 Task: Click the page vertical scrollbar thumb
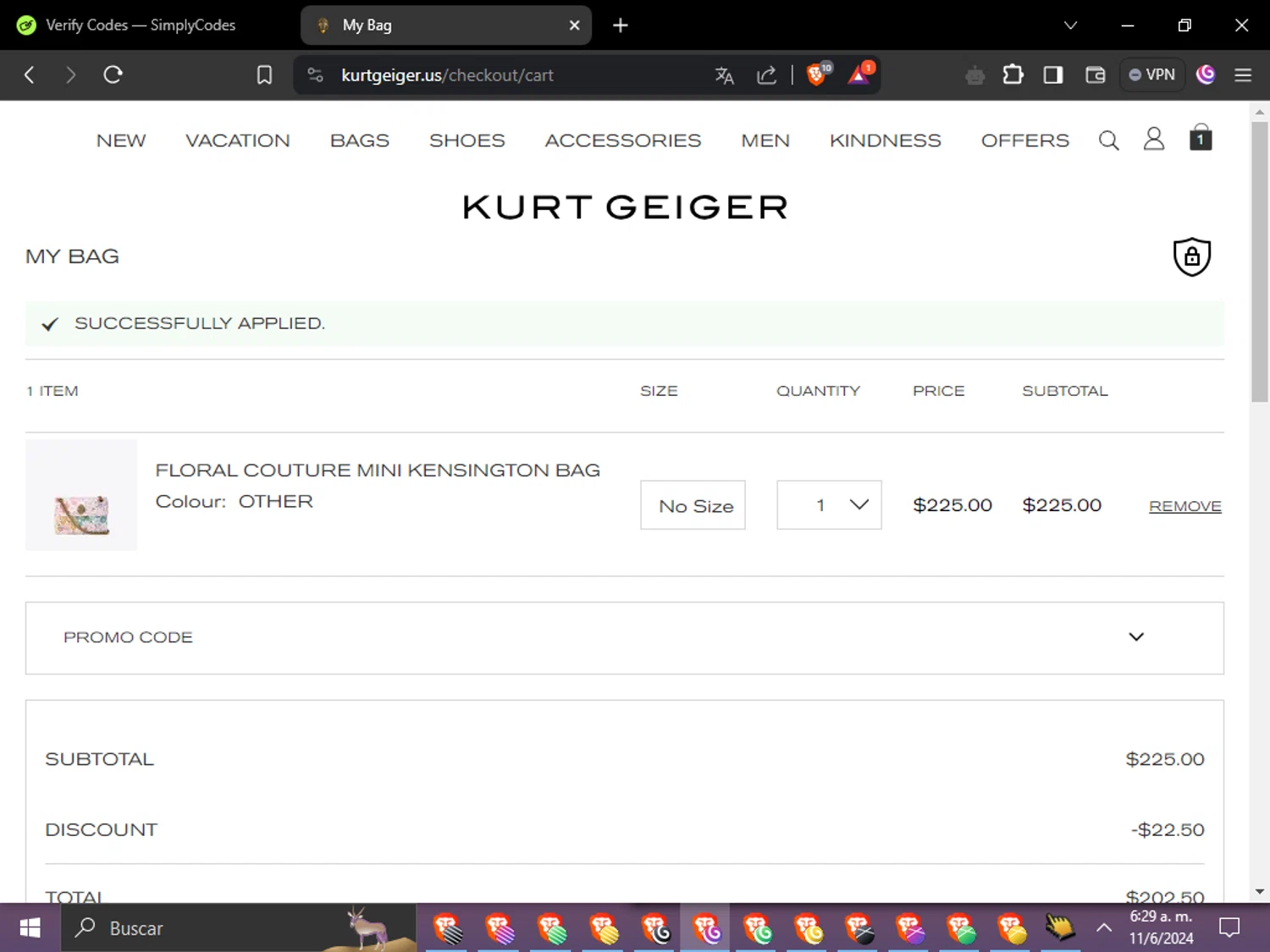(1260, 261)
